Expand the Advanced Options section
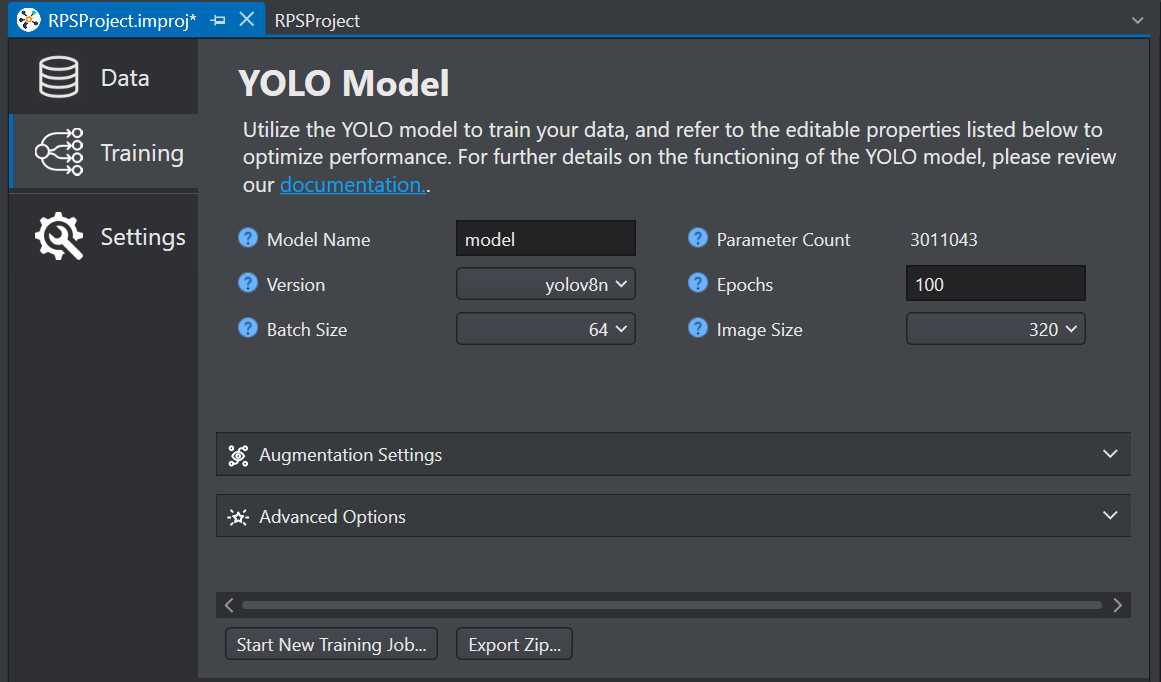Screen dimensions: 1161x682 click(673, 516)
